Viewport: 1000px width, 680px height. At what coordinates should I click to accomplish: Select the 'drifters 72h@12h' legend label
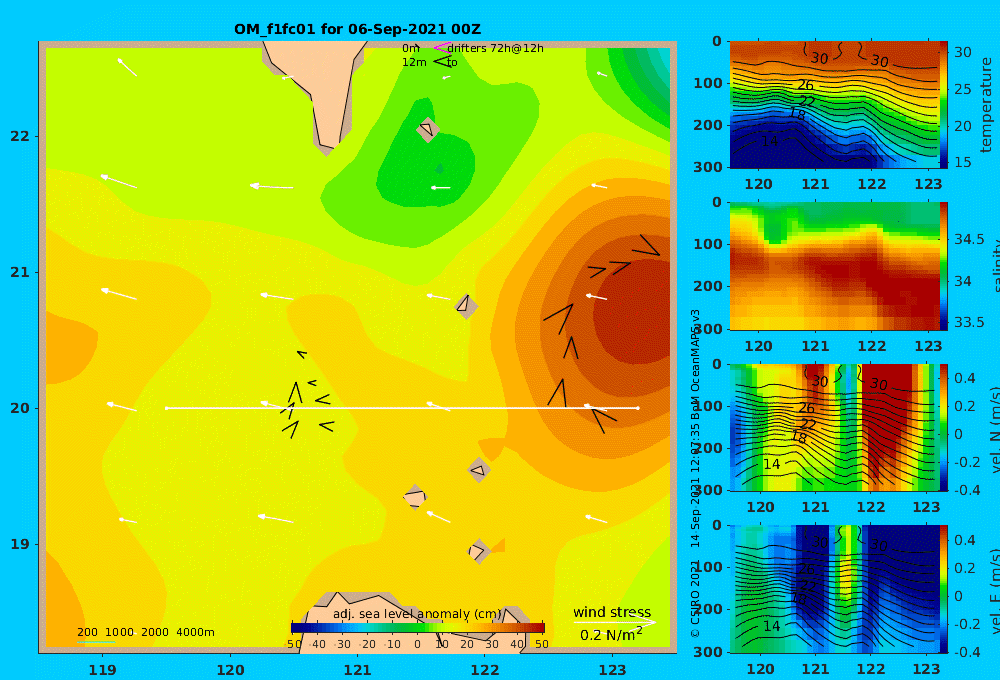coord(495,48)
